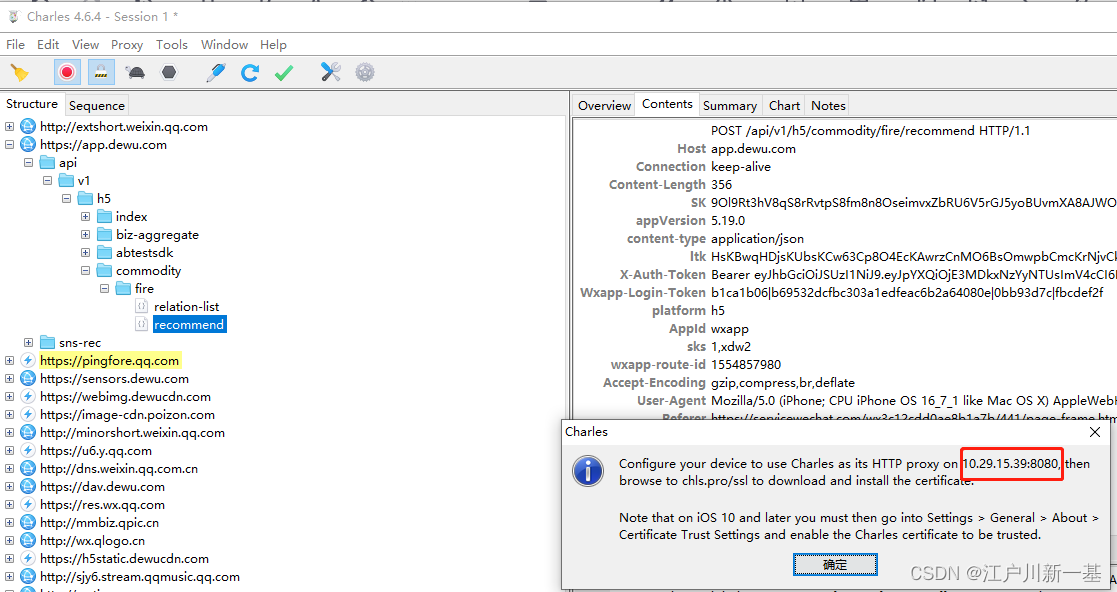1117x592 pixels.
Task: Toggle SSL proxying padlock button
Action: click(101, 73)
